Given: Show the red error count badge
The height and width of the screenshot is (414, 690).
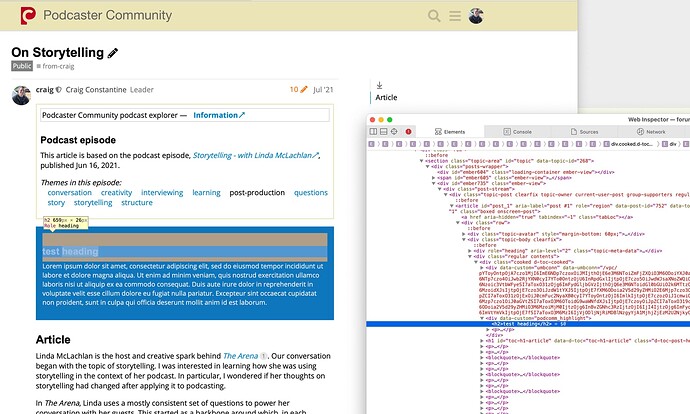Looking at the screenshot, I should (x=408, y=132).
